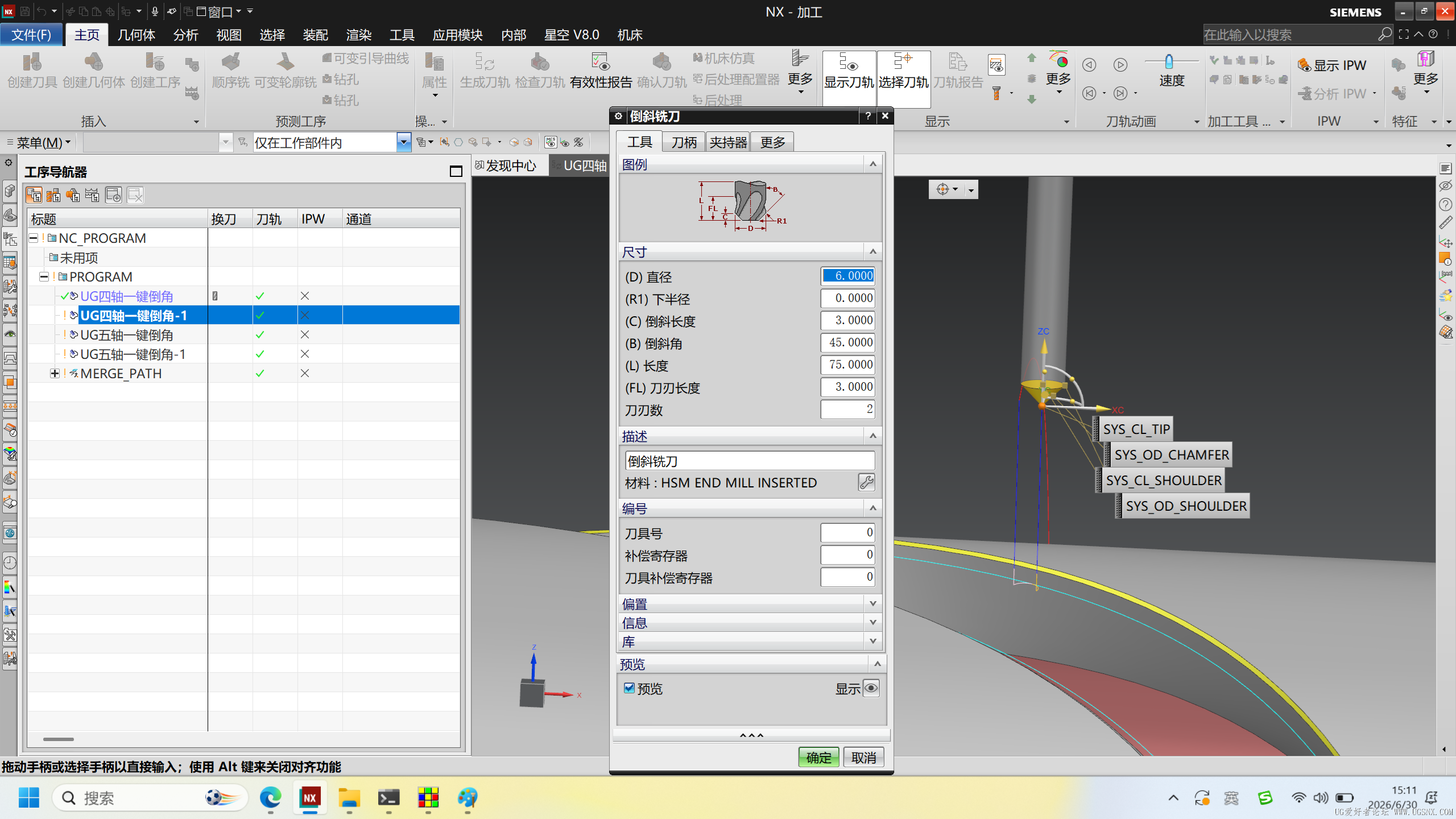Viewport: 1456px width, 819px height.
Task: Click the save icon in the quick access bar
Action: click(24, 11)
